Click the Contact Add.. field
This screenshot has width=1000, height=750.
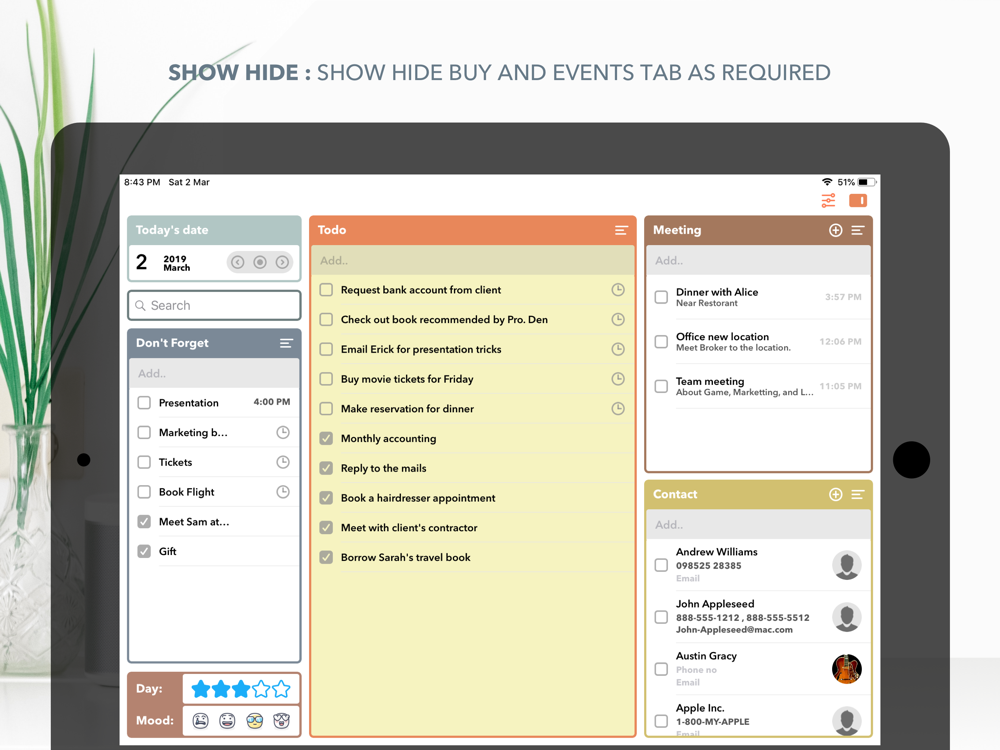(758, 525)
